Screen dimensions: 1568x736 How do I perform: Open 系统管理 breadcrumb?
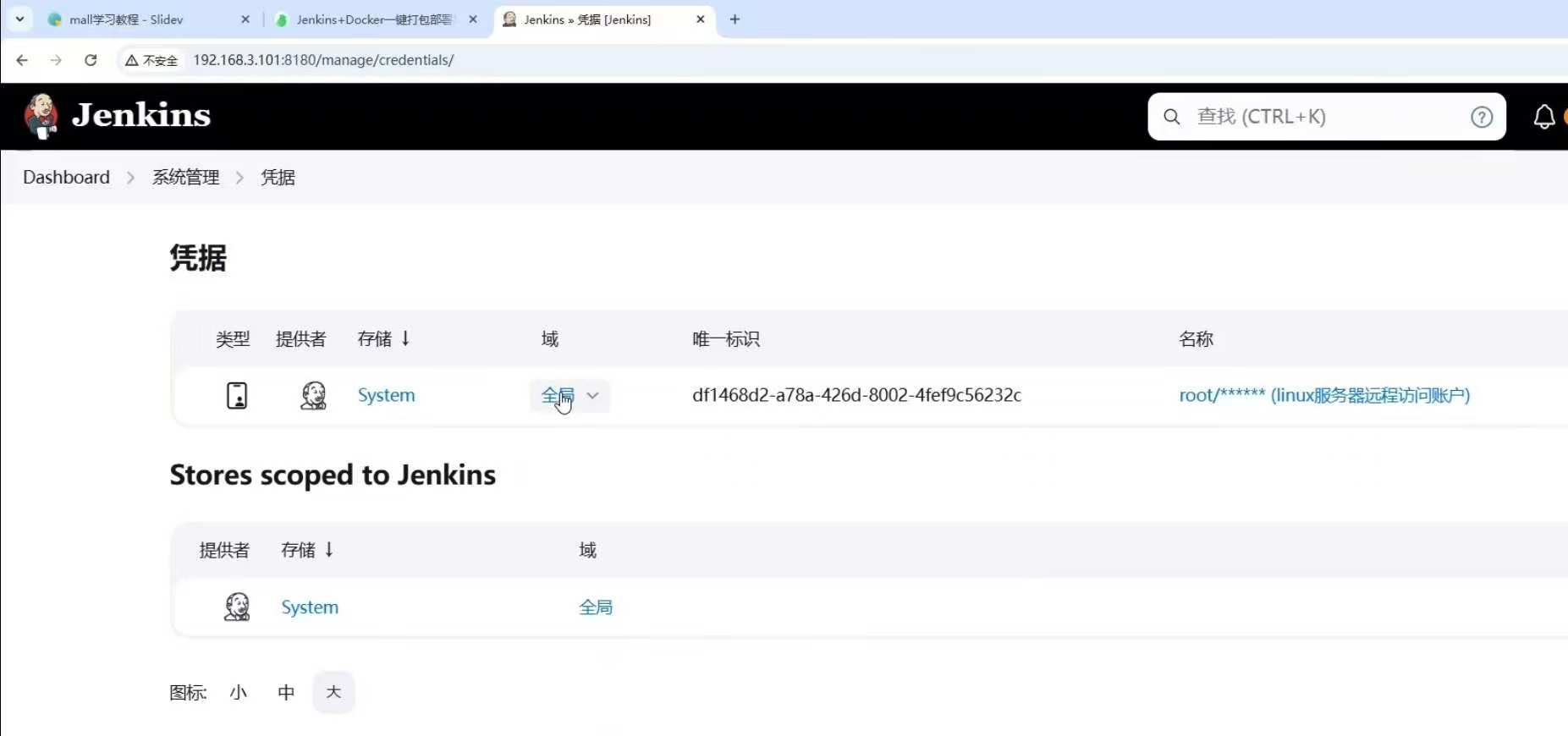(x=186, y=177)
